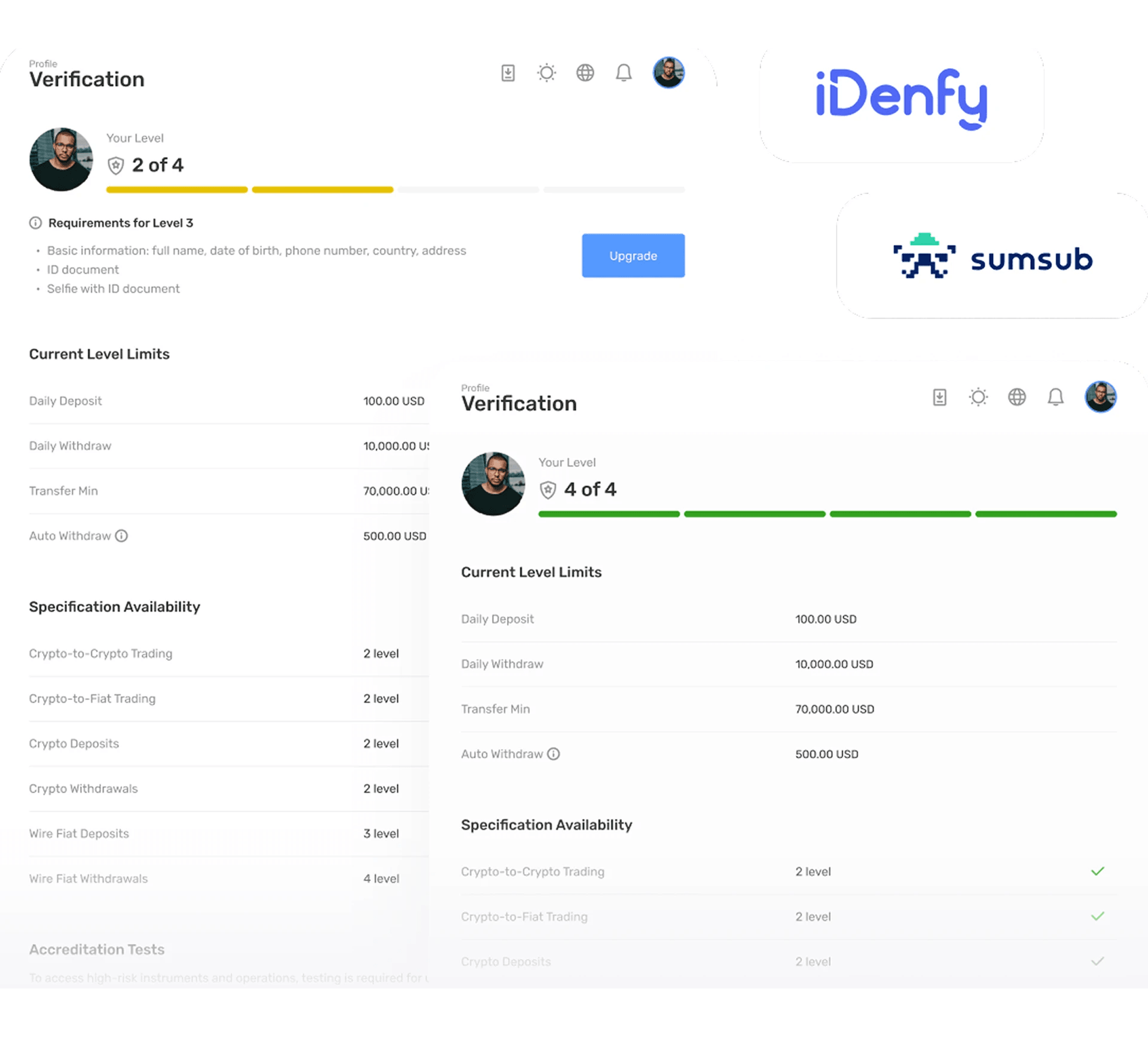
Task: Open language globe icon in the top-left header
Action: [585, 73]
